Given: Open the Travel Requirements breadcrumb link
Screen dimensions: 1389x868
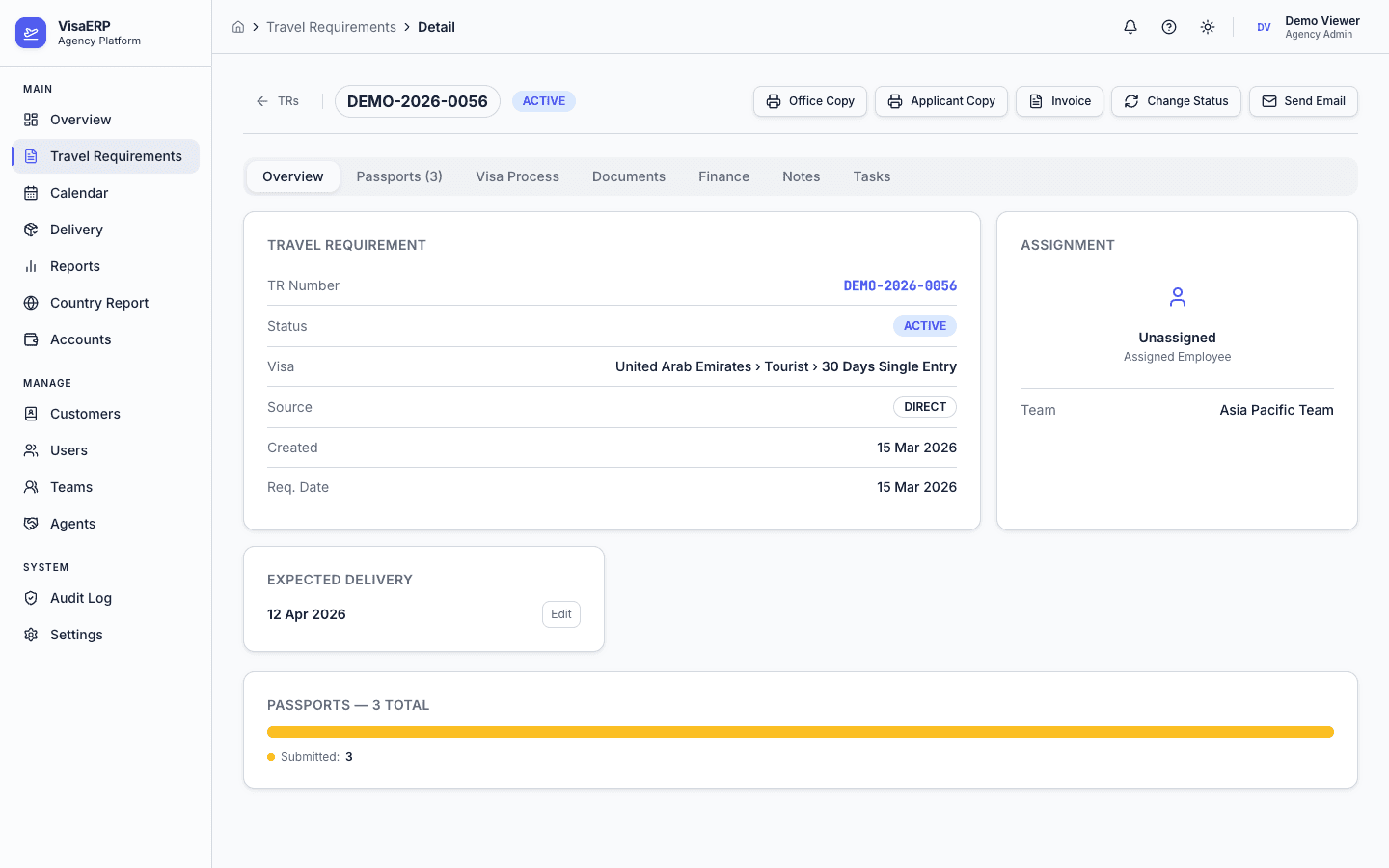Looking at the screenshot, I should click(x=332, y=27).
